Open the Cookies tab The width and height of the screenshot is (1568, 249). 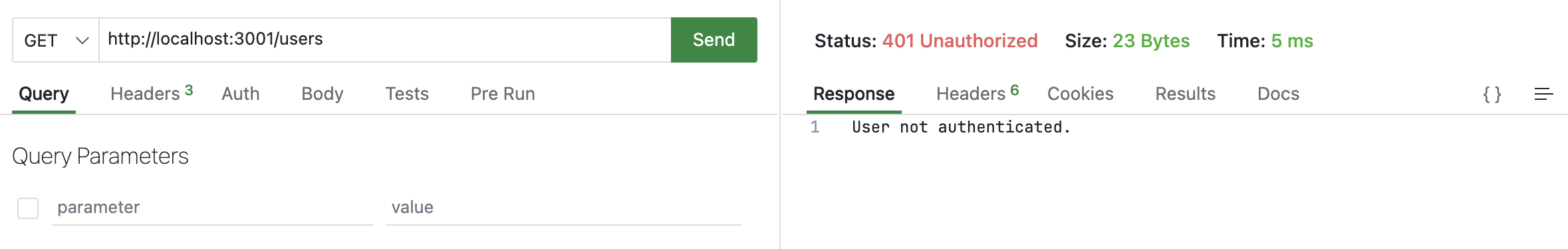coord(1080,94)
